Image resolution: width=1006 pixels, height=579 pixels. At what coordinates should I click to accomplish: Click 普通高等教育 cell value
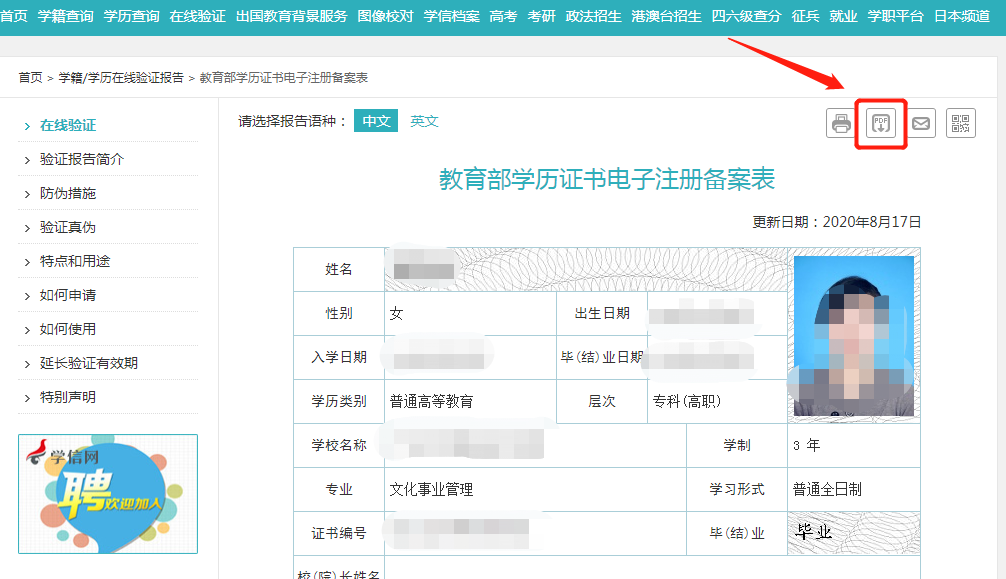click(432, 402)
